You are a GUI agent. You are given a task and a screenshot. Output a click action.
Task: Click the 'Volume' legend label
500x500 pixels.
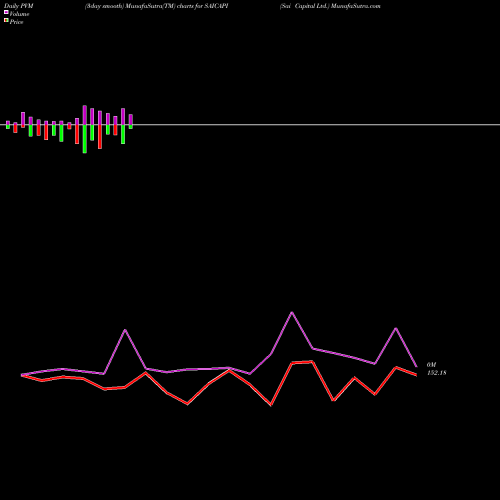(x=19, y=14)
